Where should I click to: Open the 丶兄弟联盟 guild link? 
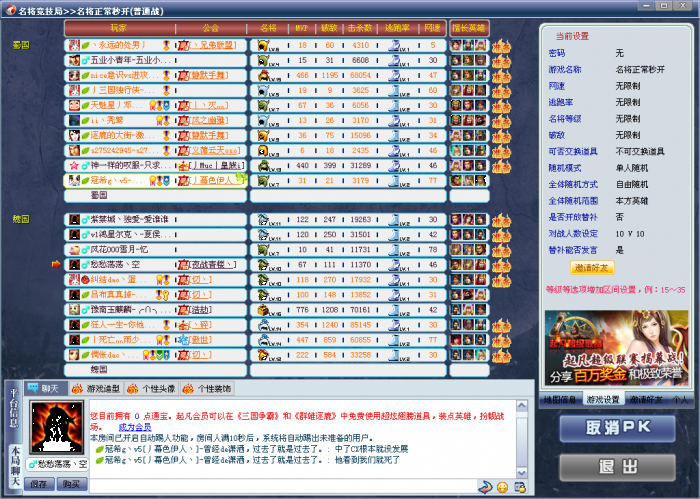212,45
